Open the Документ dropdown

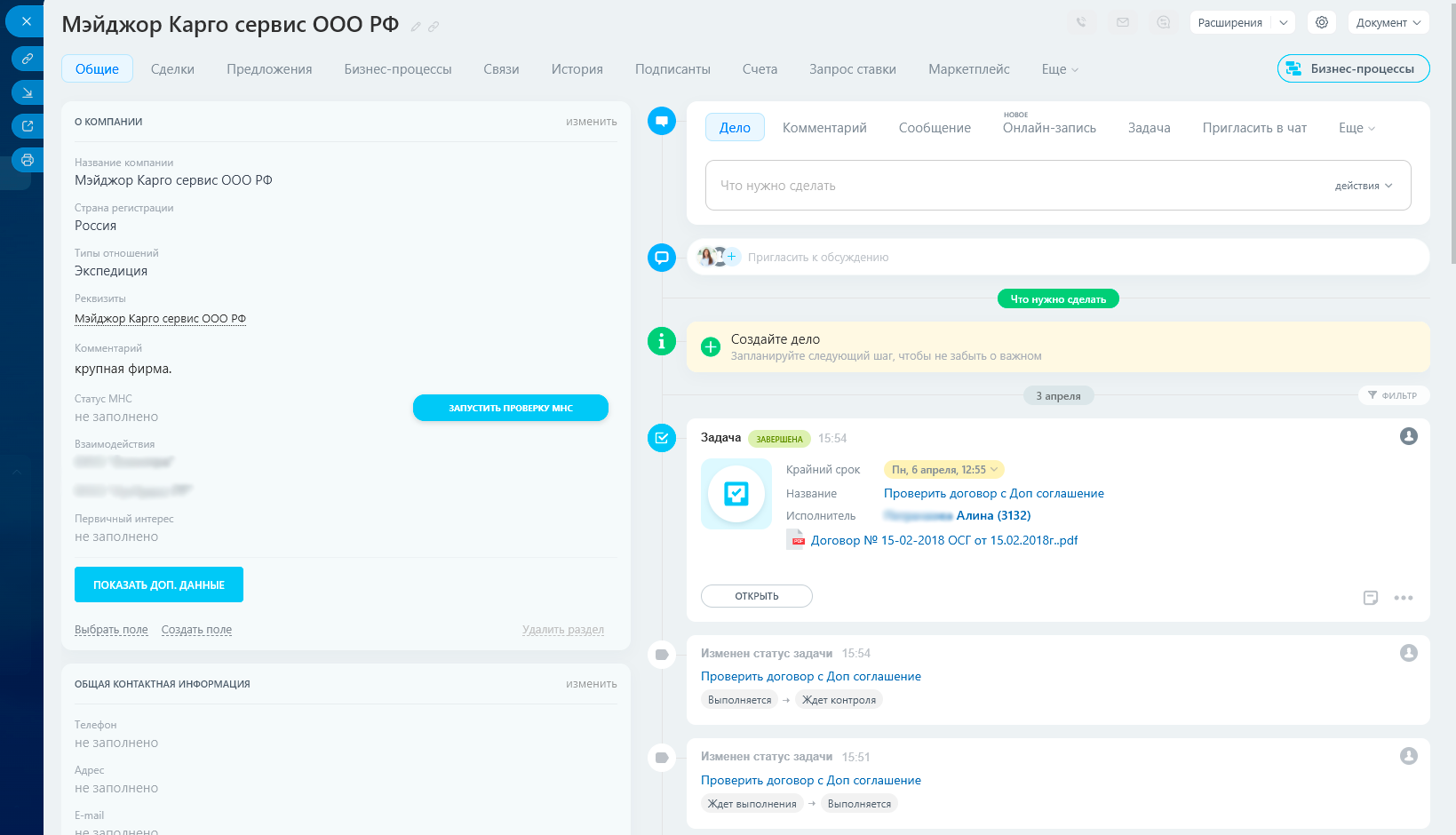click(1388, 22)
